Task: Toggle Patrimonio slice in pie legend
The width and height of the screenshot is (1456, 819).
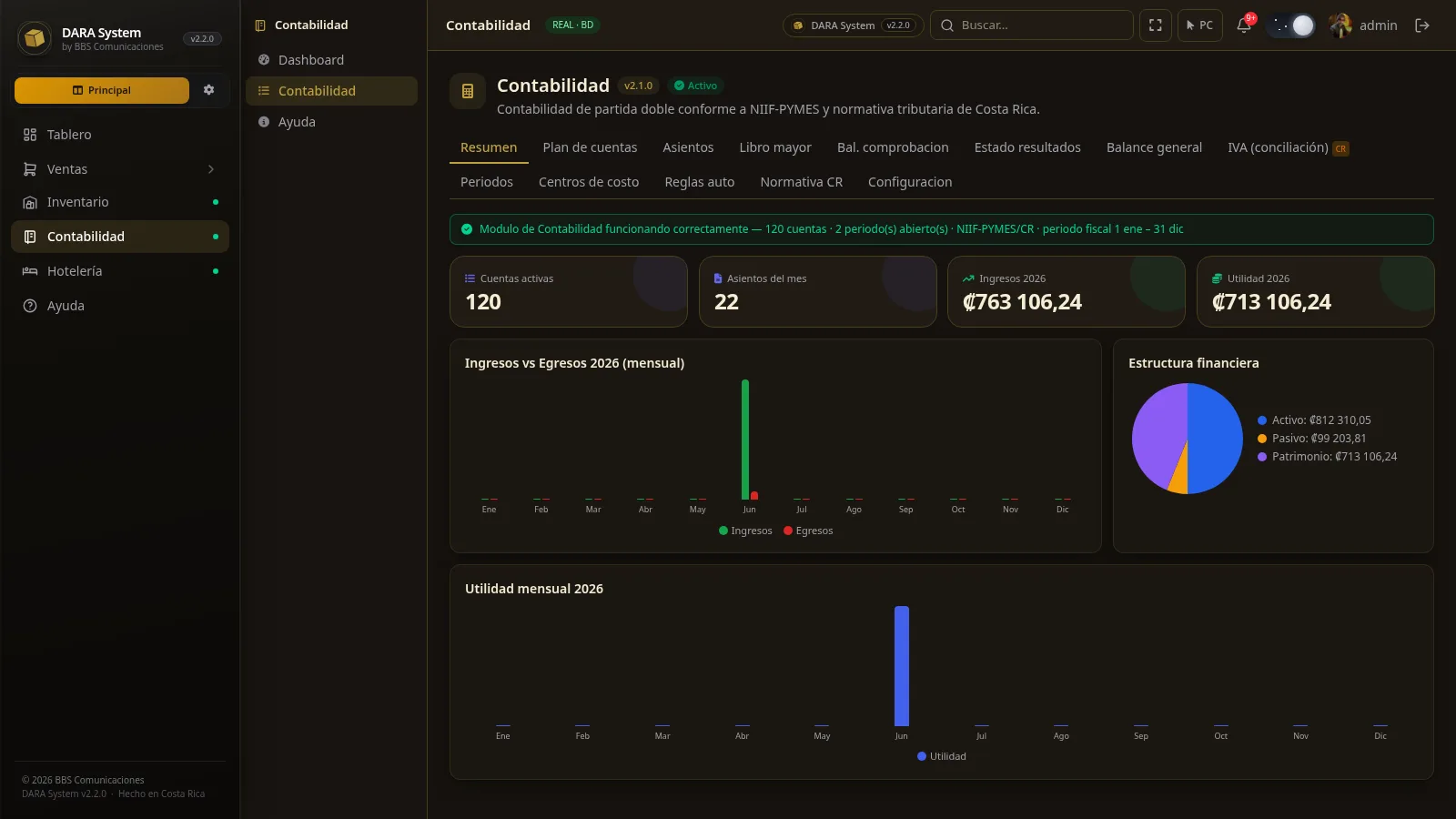Action: point(1327,457)
